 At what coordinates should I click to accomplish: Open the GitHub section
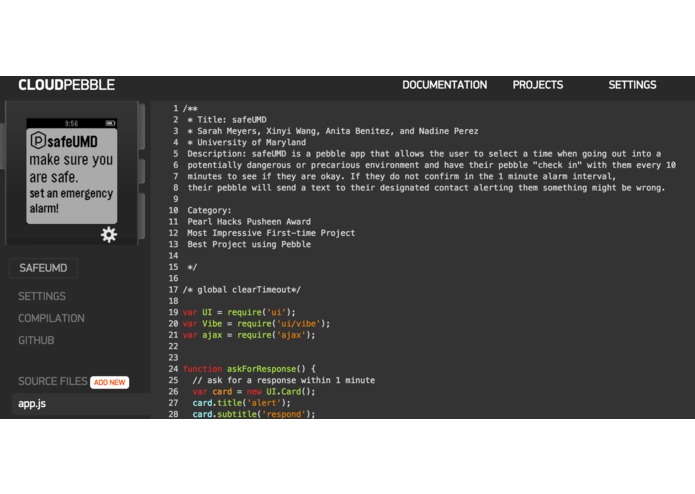[36, 340]
